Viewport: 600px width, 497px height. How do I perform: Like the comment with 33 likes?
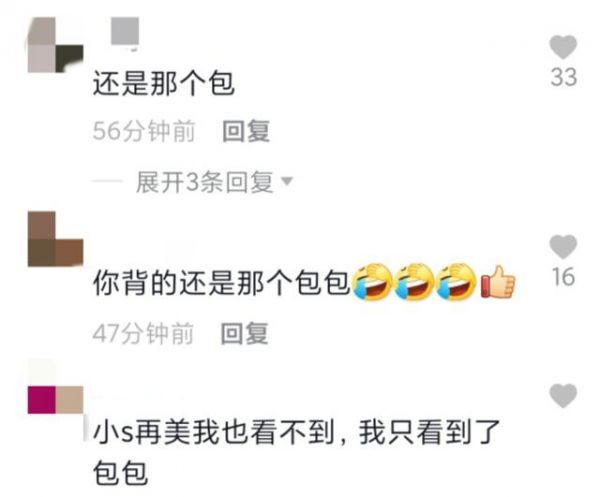coord(563,47)
